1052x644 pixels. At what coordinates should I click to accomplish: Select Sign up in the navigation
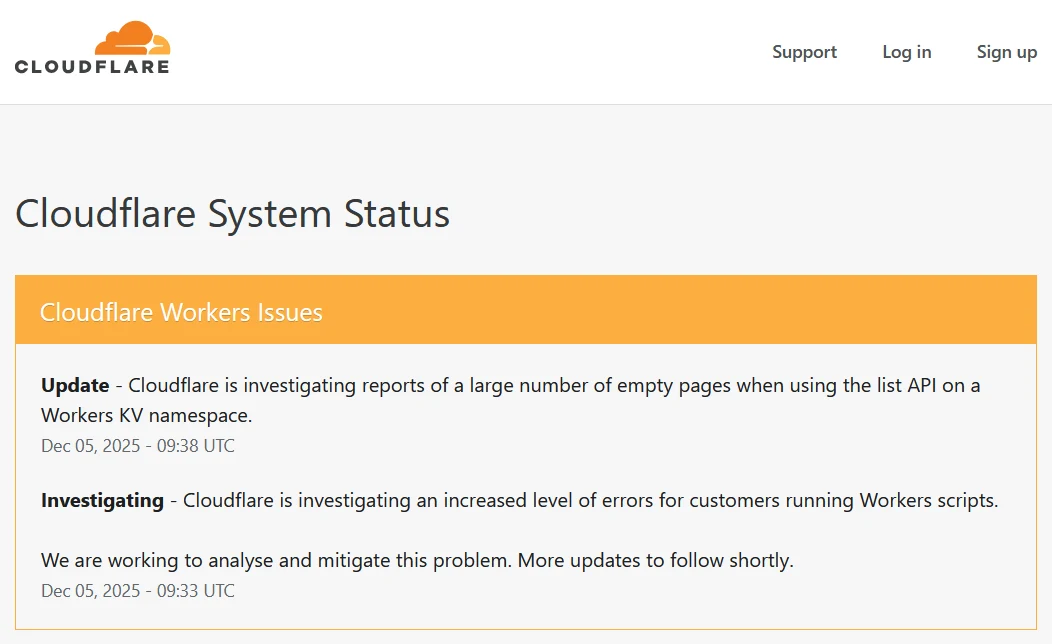pos(1006,51)
